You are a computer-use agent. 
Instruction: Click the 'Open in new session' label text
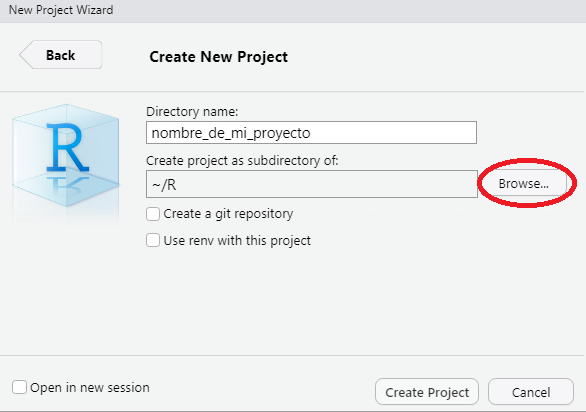tap(90, 387)
